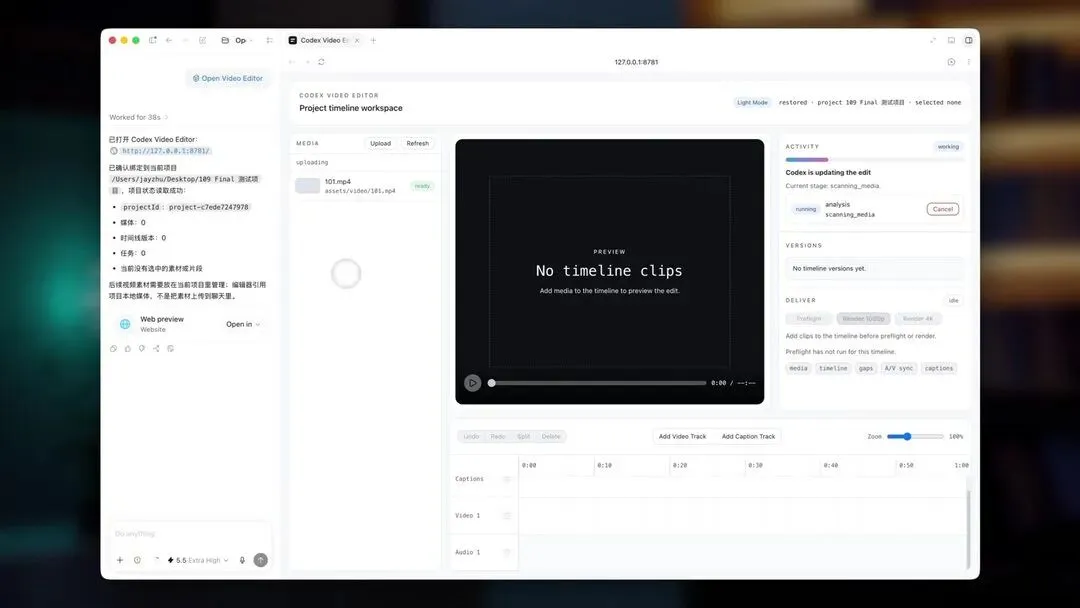Image resolution: width=1080 pixels, height=608 pixels.
Task: Click the Open Video Editor button
Action: (x=227, y=78)
